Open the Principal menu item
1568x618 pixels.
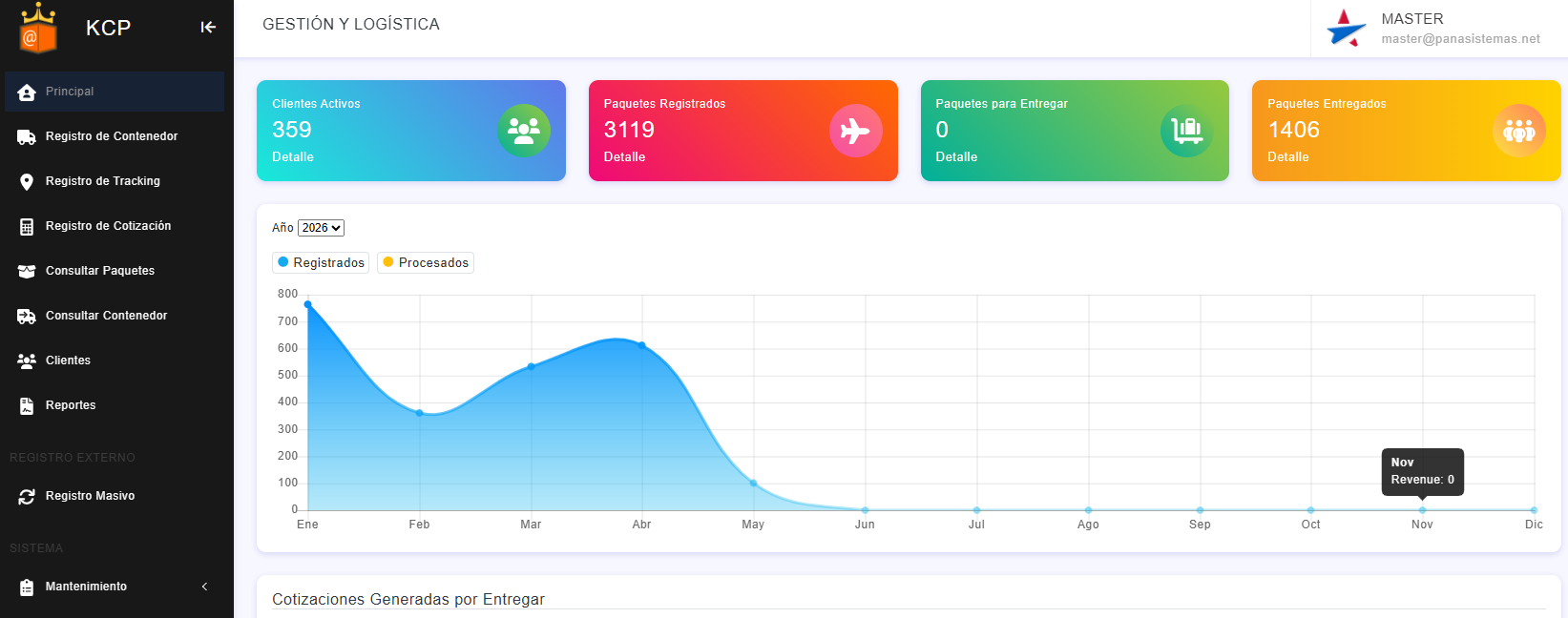click(x=115, y=92)
